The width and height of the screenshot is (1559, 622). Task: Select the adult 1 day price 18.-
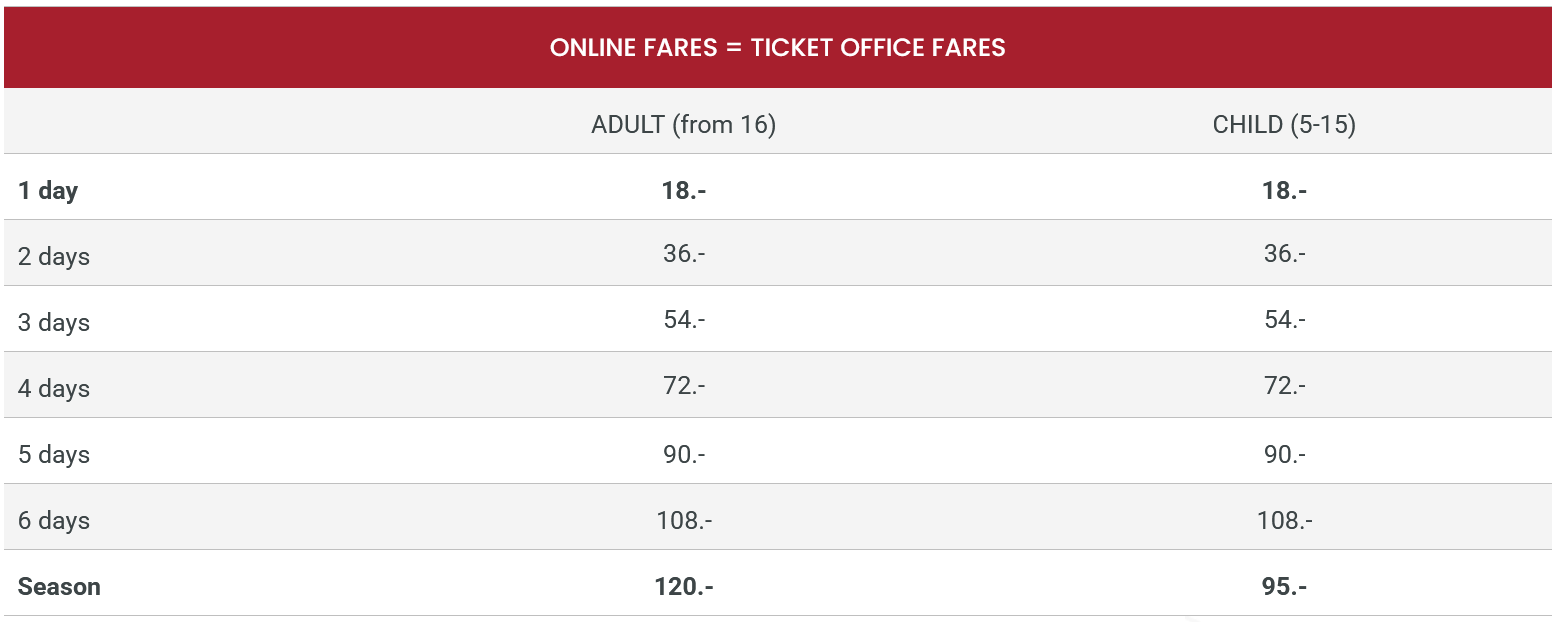click(x=683, y=190)
